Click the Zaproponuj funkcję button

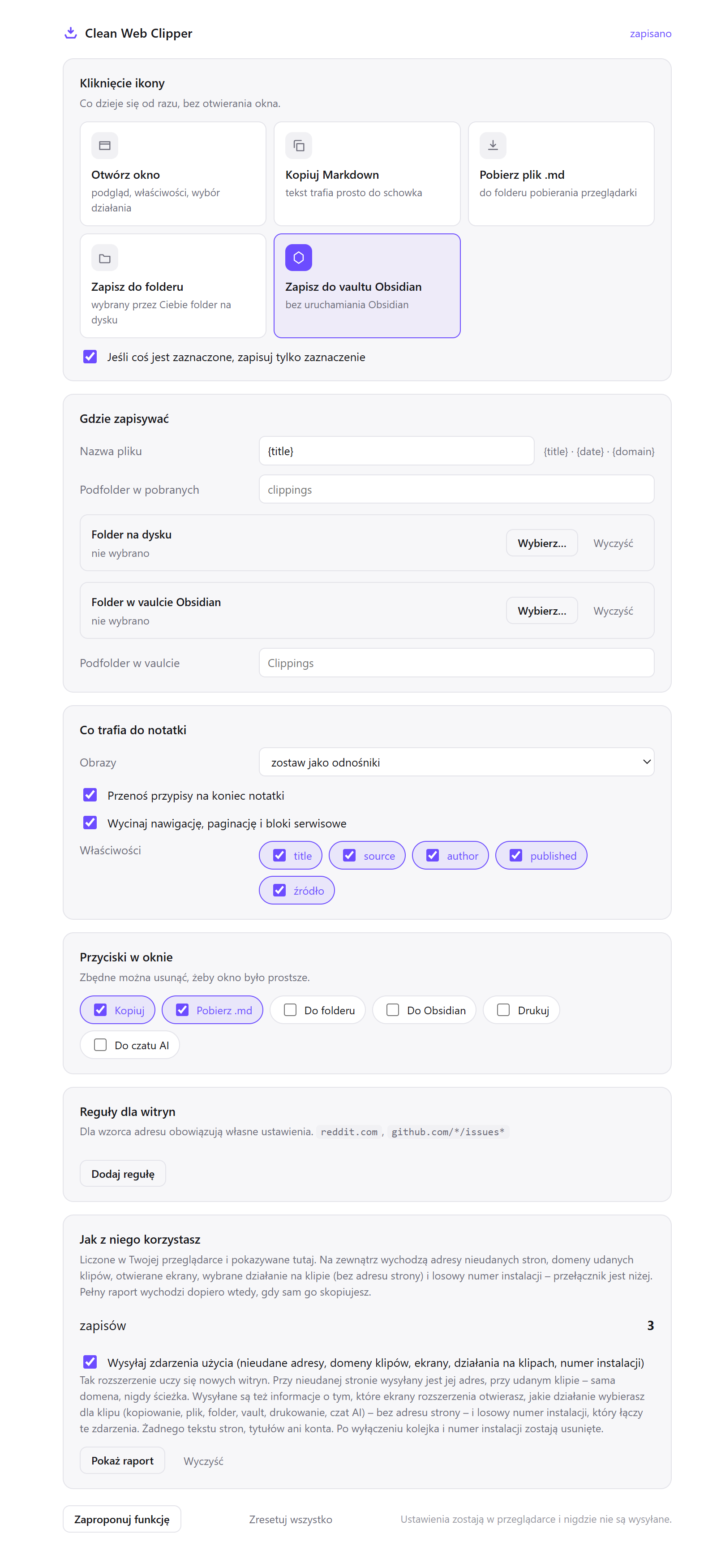pos(122,1519)
